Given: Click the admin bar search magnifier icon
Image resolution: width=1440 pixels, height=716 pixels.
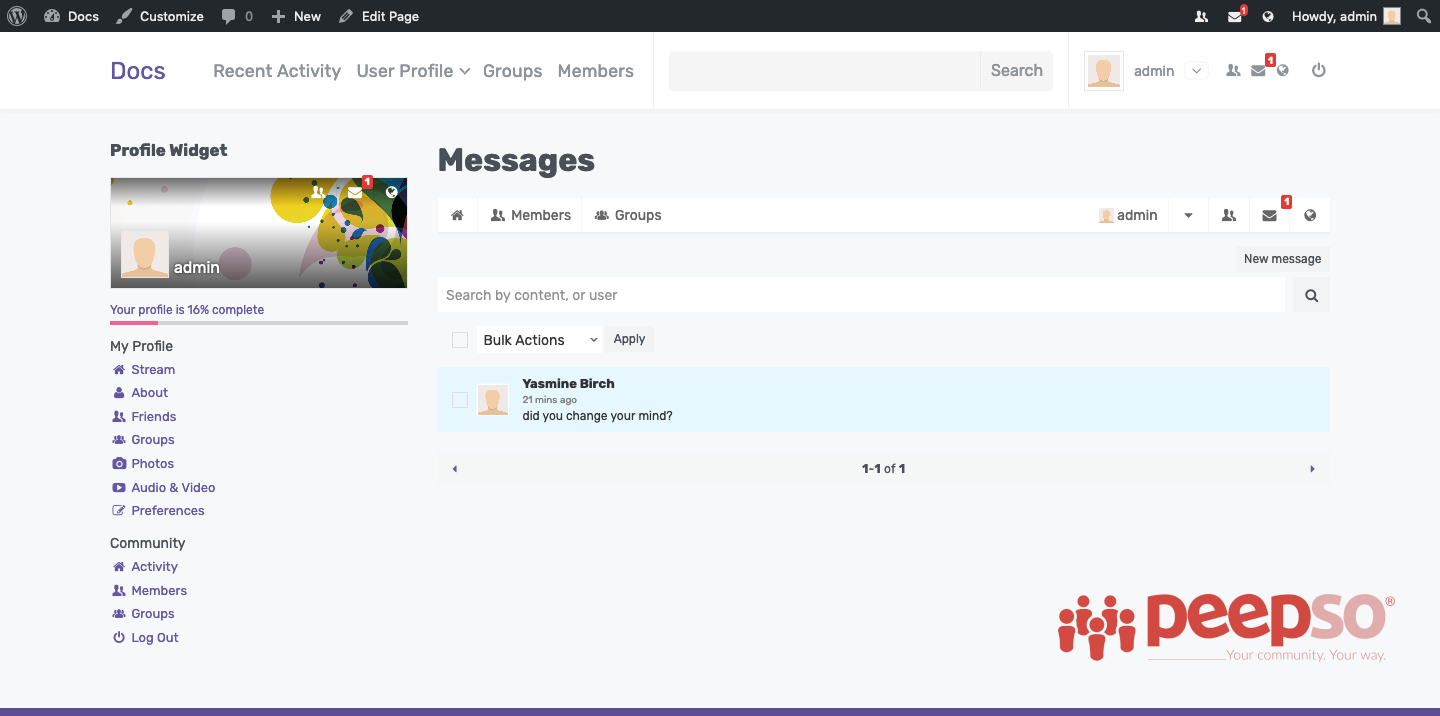Looking at the screenshot, I should pos(1423,16).
